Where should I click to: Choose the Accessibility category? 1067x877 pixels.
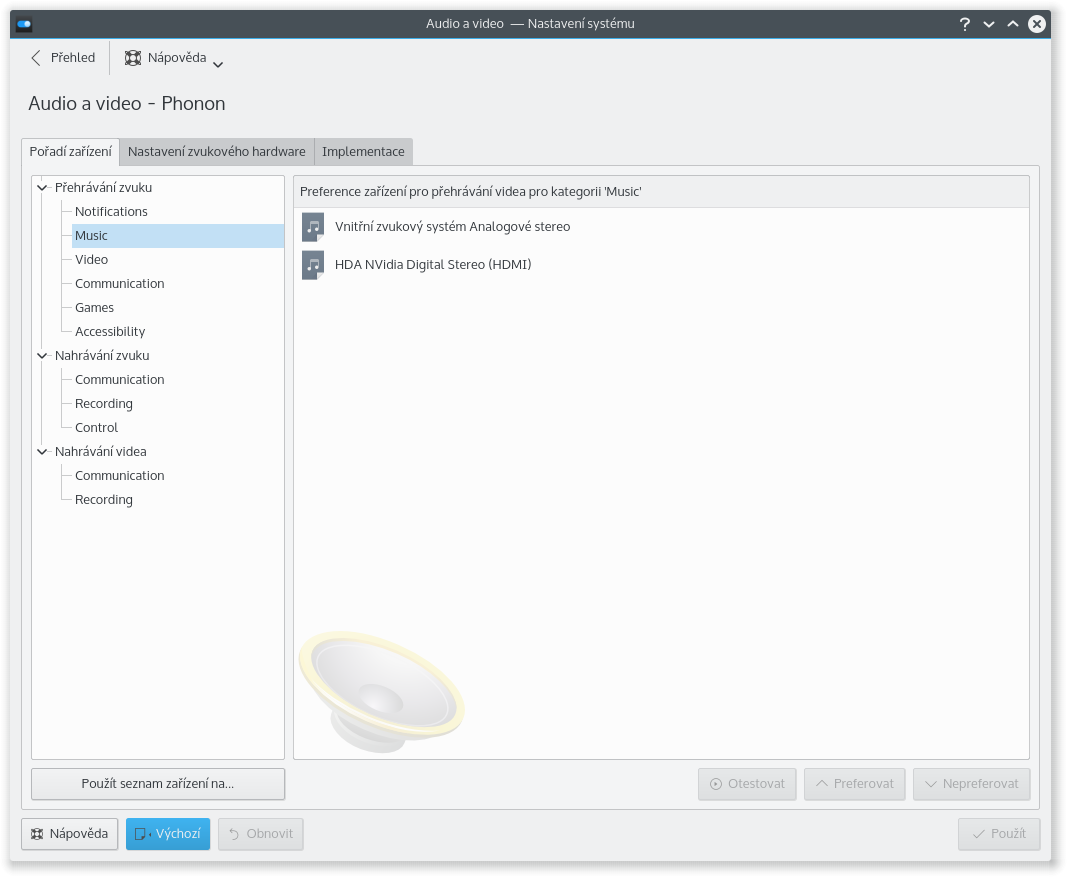[x=110, y=331]
